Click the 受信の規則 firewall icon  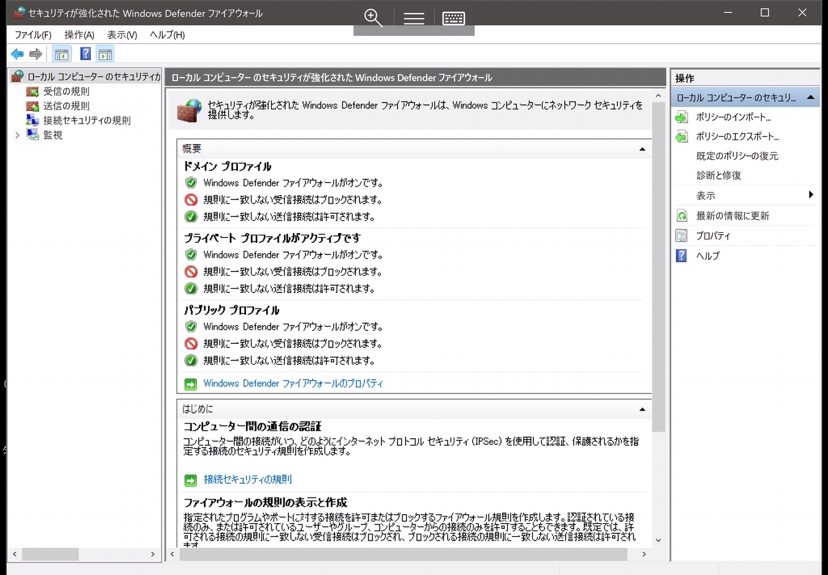[33, 91]
